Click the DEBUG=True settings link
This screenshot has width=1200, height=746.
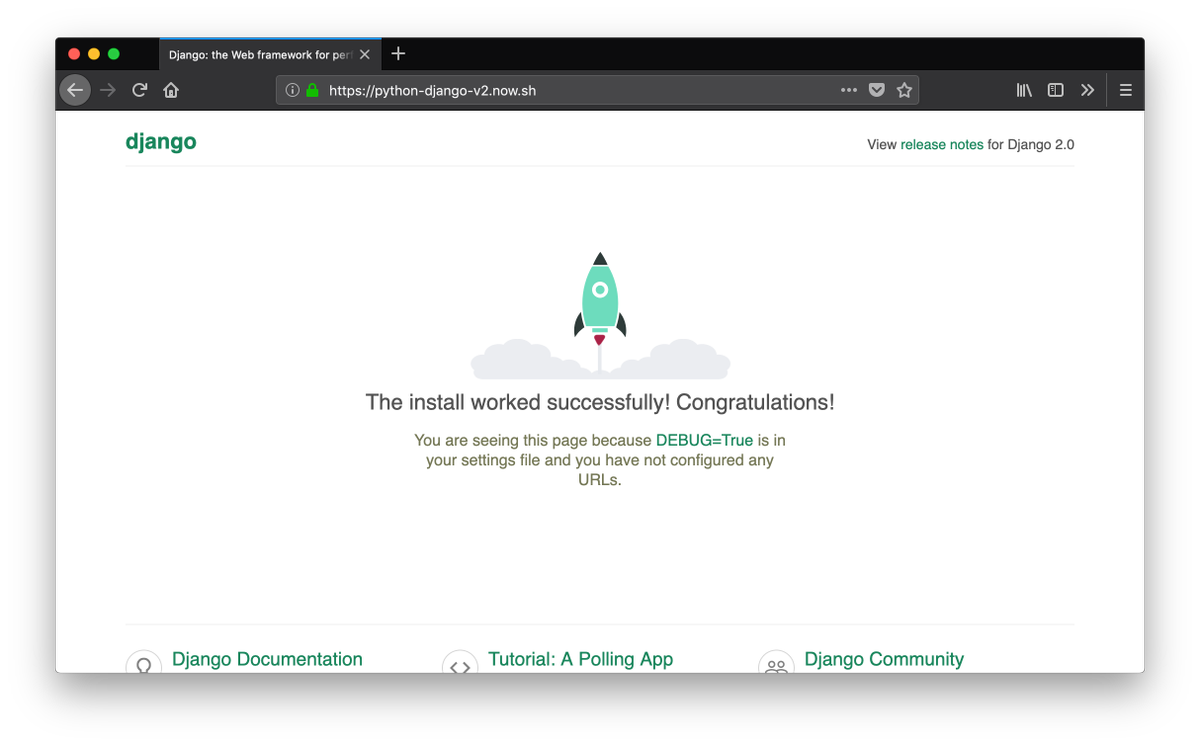[x=704, y=440]
